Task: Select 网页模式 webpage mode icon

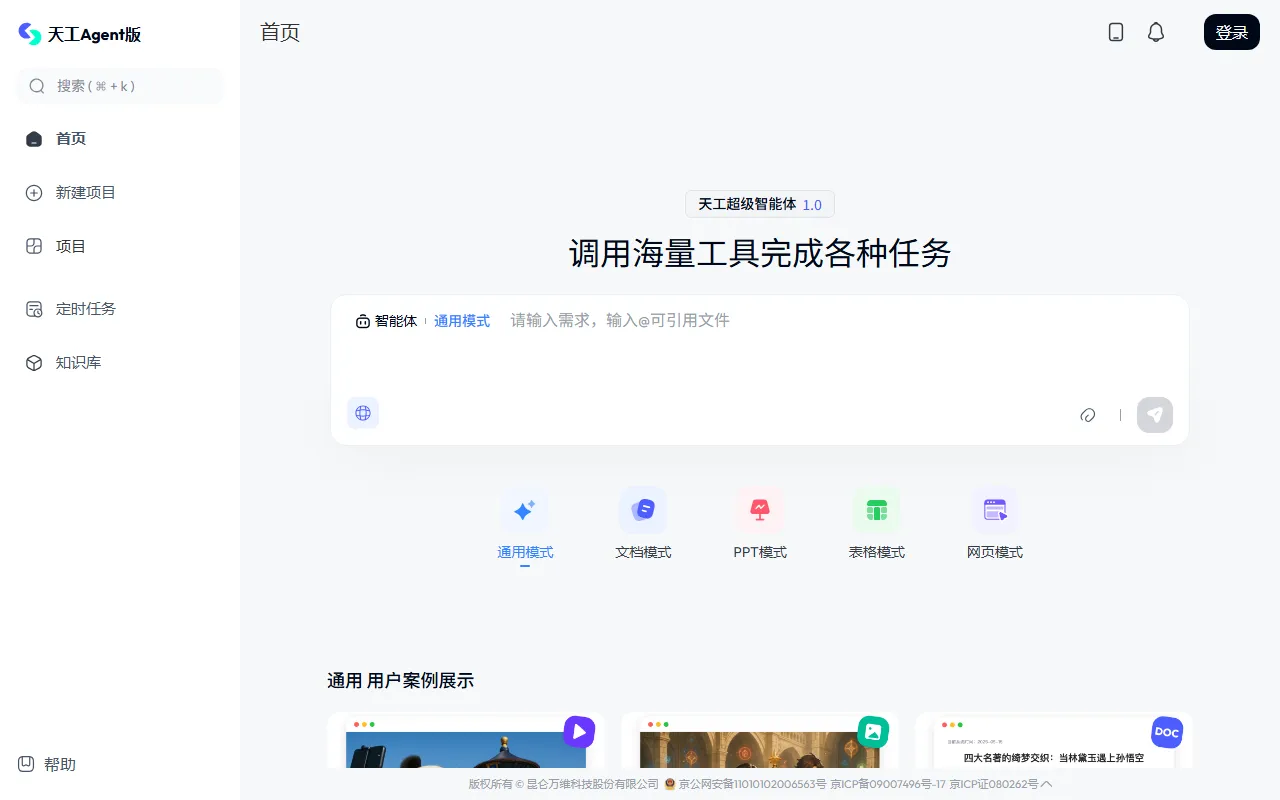Action: 994,511
